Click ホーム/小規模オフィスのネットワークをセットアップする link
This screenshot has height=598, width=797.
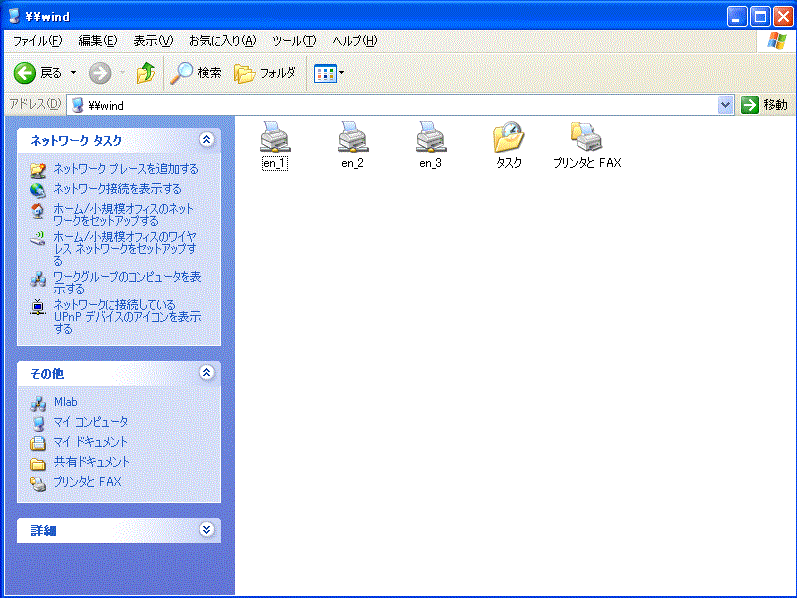point(124,215)
